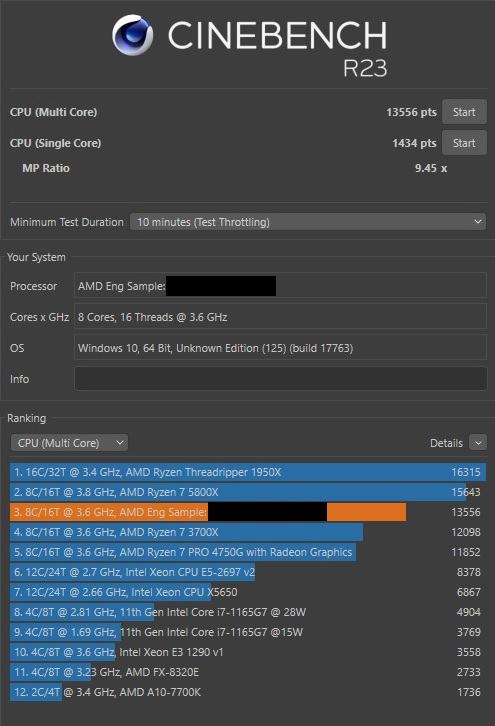Choose the Ryzen 7 3700X ranking entry
This screenshot has width=495, height=726.
(248, 532)
